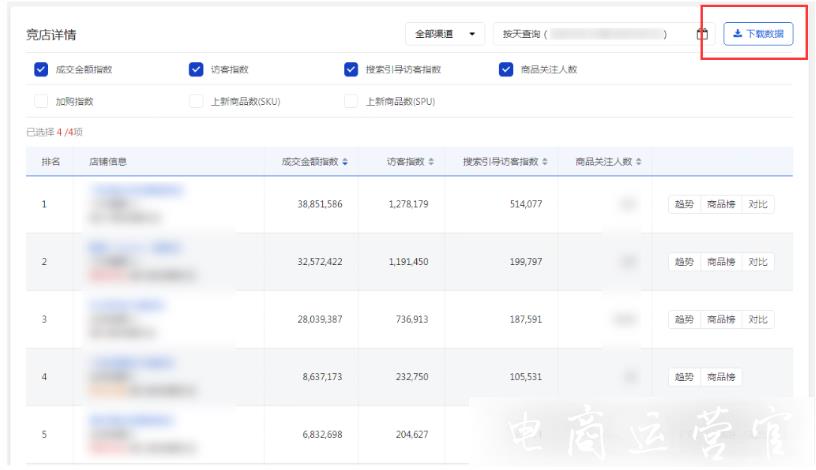Uncheck the 商品关注人数 checkbox

506,70
